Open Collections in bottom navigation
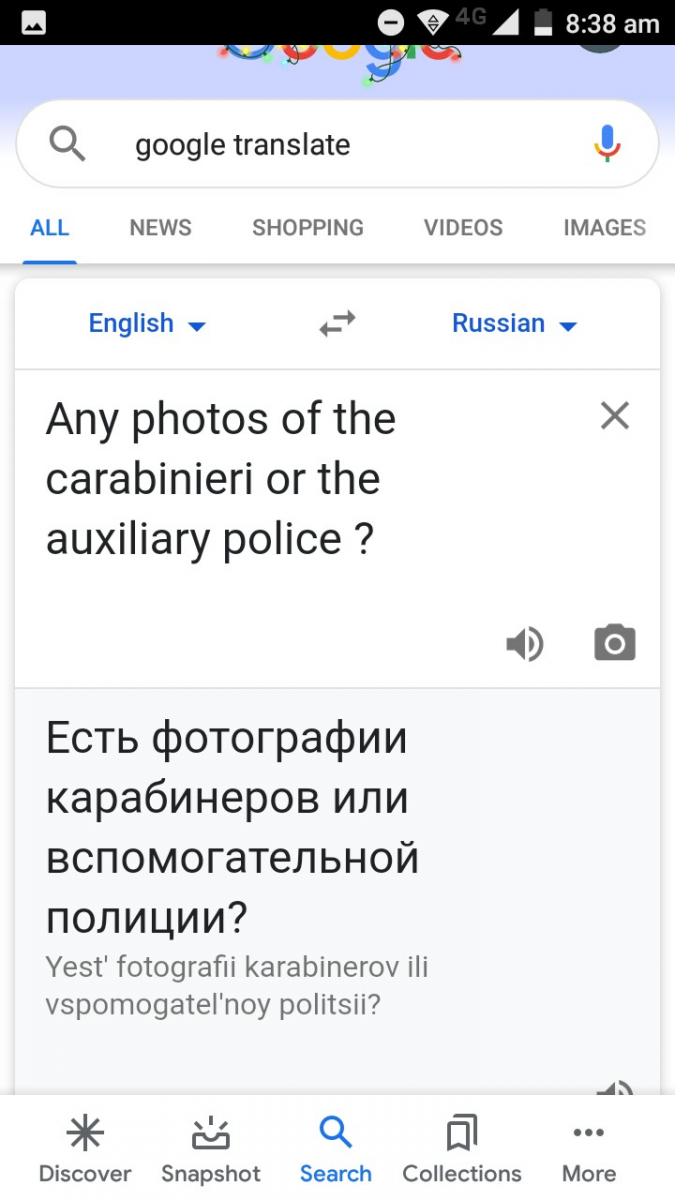The width and height of the screenshot is (675, 1200). coord(461,1150)
